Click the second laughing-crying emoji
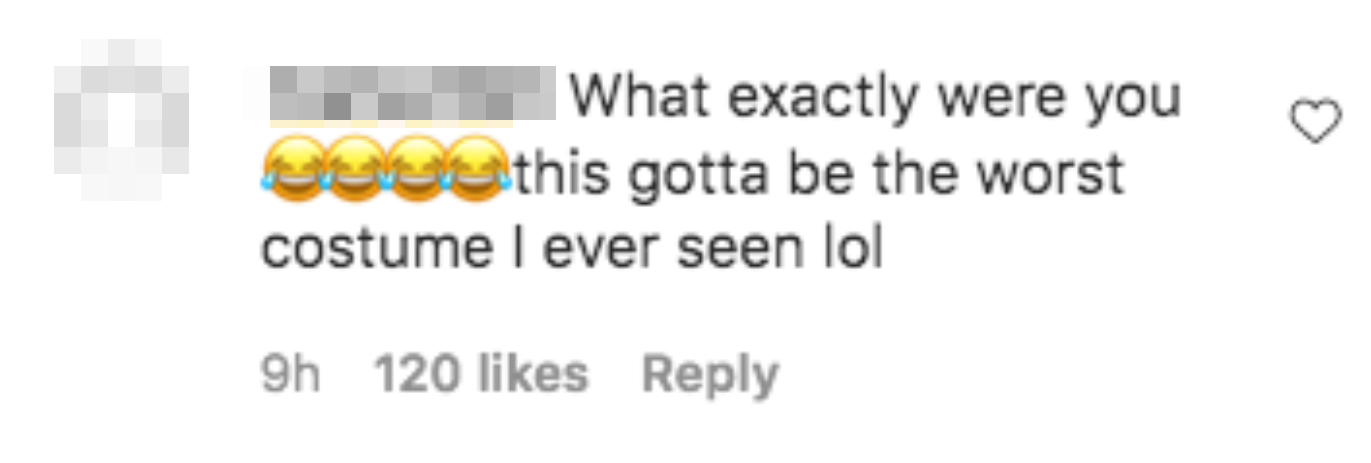The width and height of the screenshot is (1371, 463). tap(357, 172)
